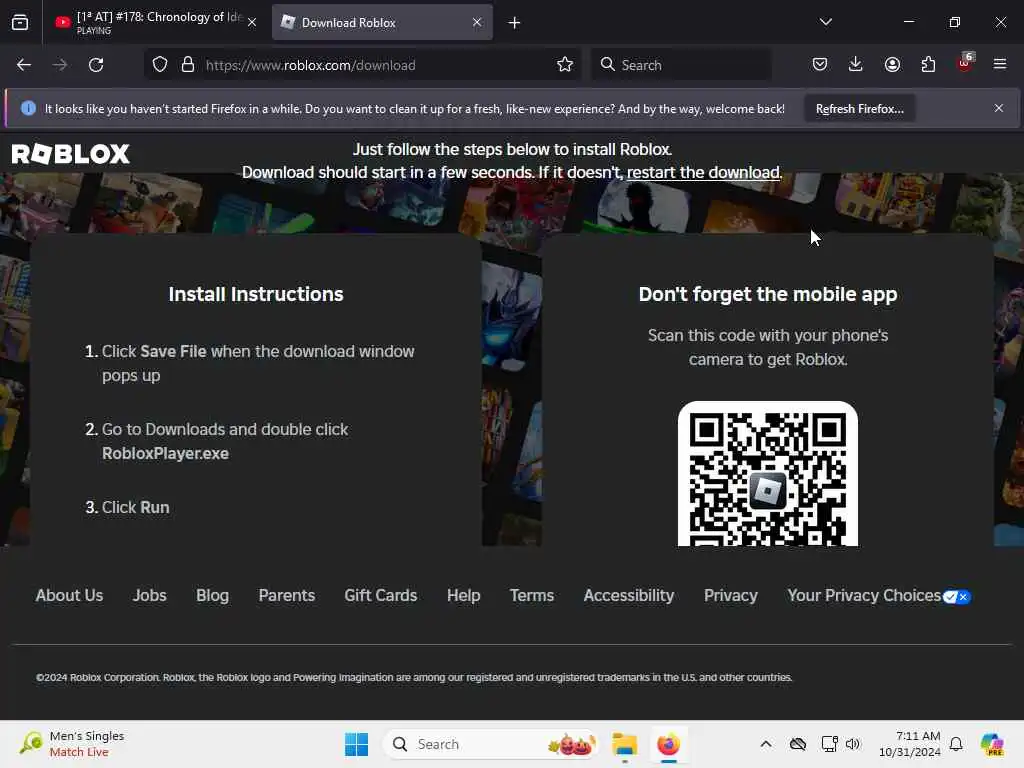
Task: Open the Gift Cards footer link
Action: [381, 596]
